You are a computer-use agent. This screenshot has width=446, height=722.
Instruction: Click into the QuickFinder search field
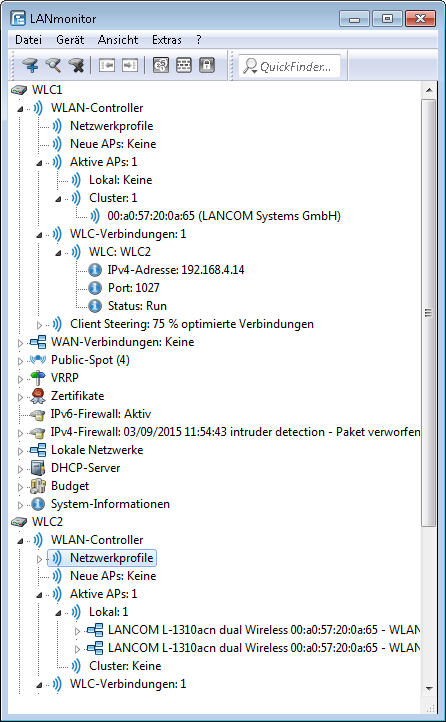coord(290,66)
